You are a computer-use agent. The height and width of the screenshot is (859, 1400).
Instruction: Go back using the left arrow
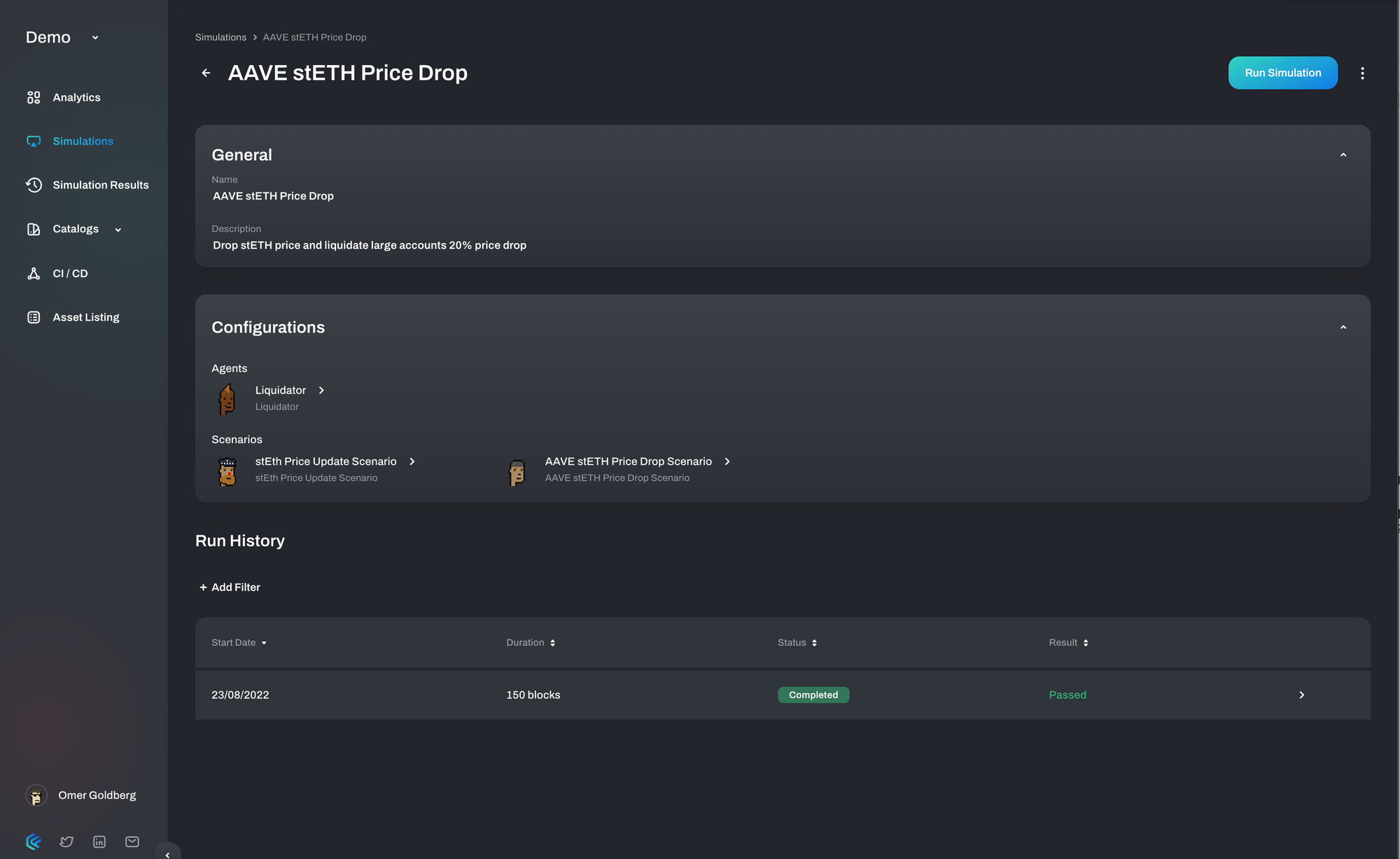coord(206,73)
